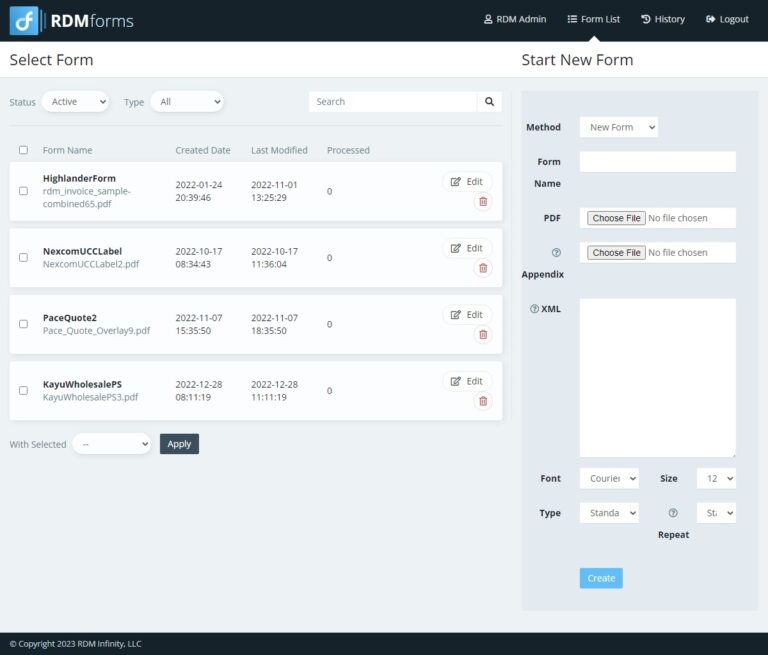
Task: Open the Status dropdown showing Active
Action: [x=75, y=102]
